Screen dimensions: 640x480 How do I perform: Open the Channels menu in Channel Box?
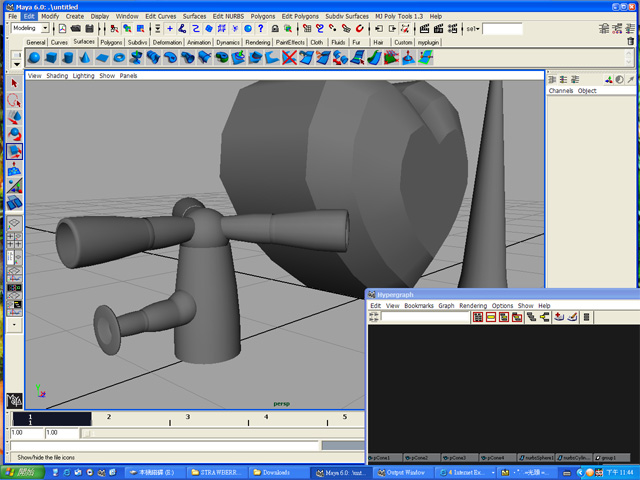[x=561, y=91]
